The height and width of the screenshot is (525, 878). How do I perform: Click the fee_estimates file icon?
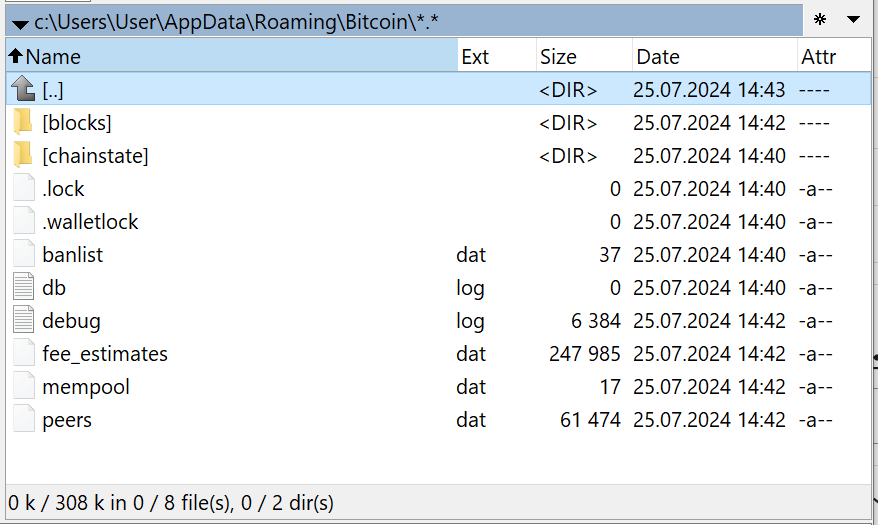24,353
